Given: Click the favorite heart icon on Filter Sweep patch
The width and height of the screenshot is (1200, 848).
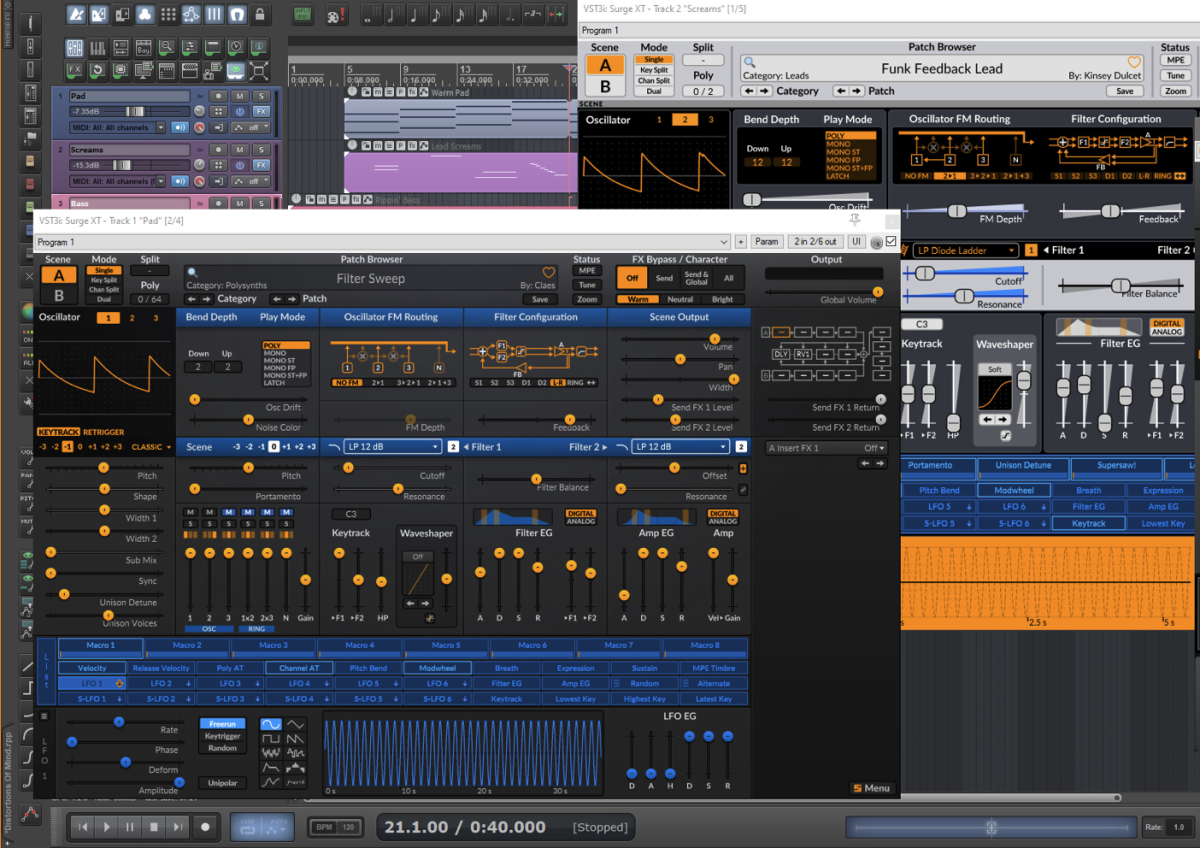Looking at the screenshot, I should tap(548, 272).
